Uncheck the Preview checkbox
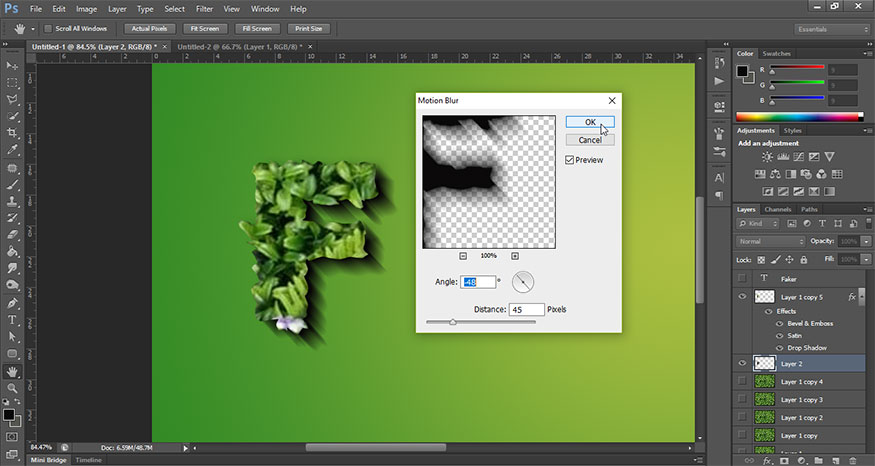The width and height of the screenshot is (875, 466). click(570, 159)
